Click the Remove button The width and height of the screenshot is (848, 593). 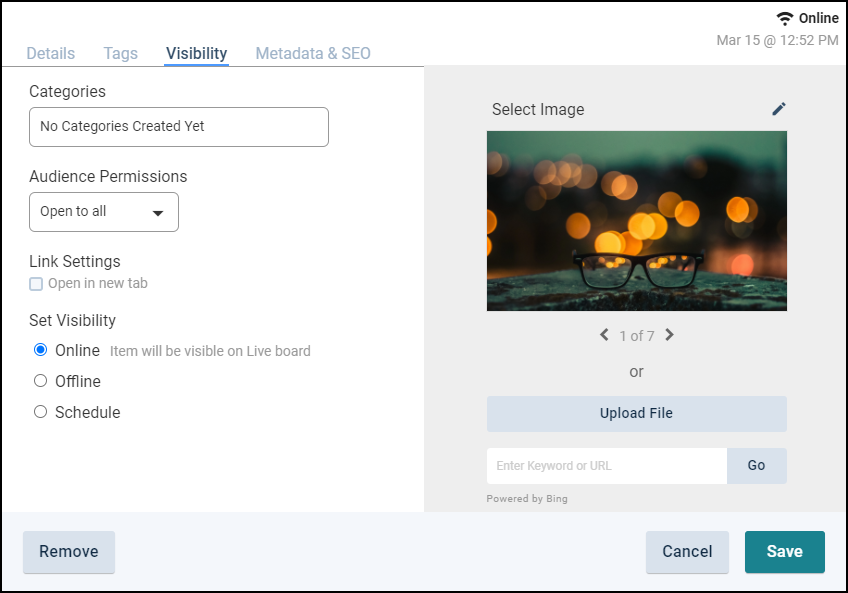point(69,552)
